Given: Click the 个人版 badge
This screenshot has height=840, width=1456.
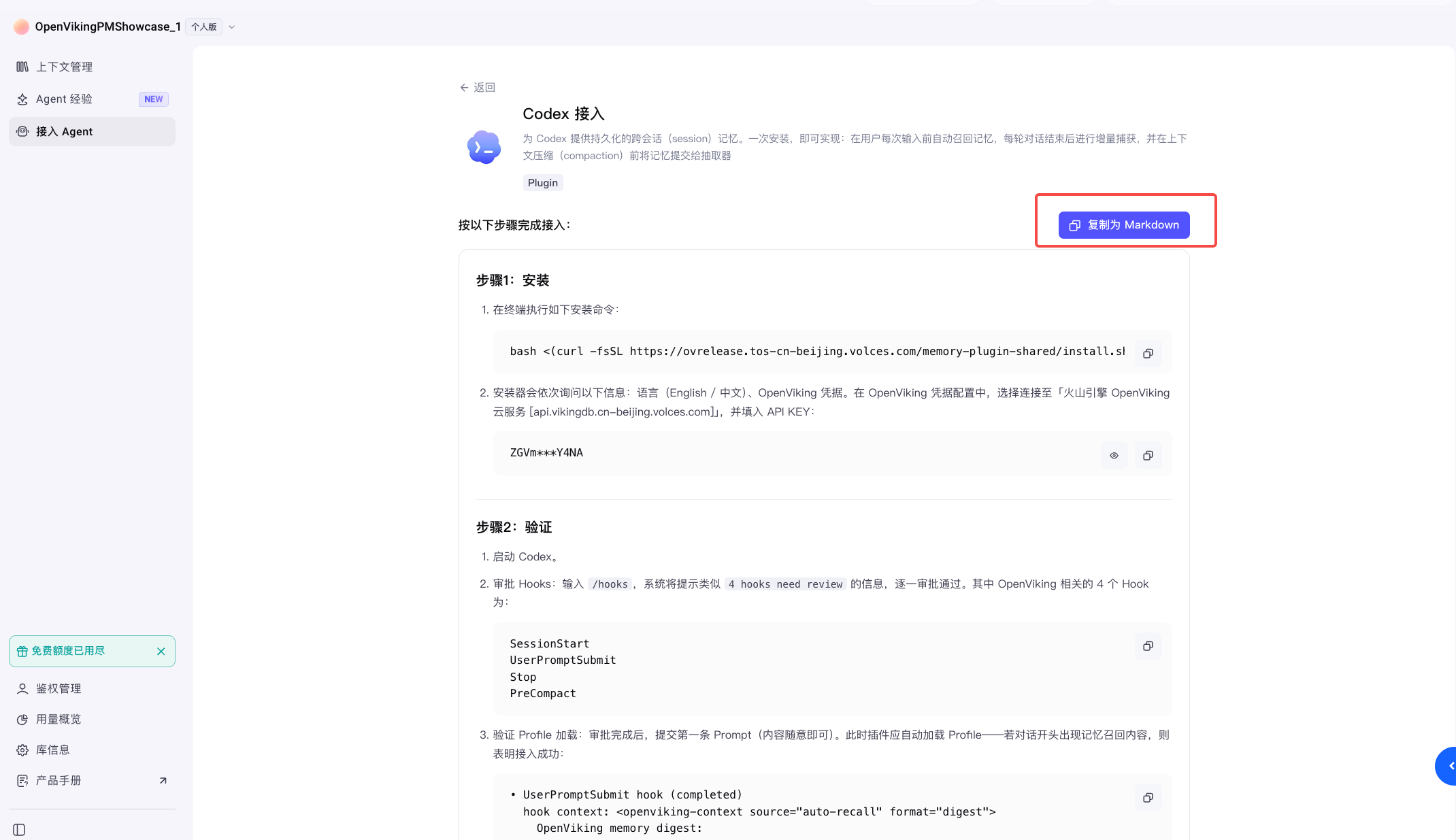Looking at the screenshot, I should (204, 27).
